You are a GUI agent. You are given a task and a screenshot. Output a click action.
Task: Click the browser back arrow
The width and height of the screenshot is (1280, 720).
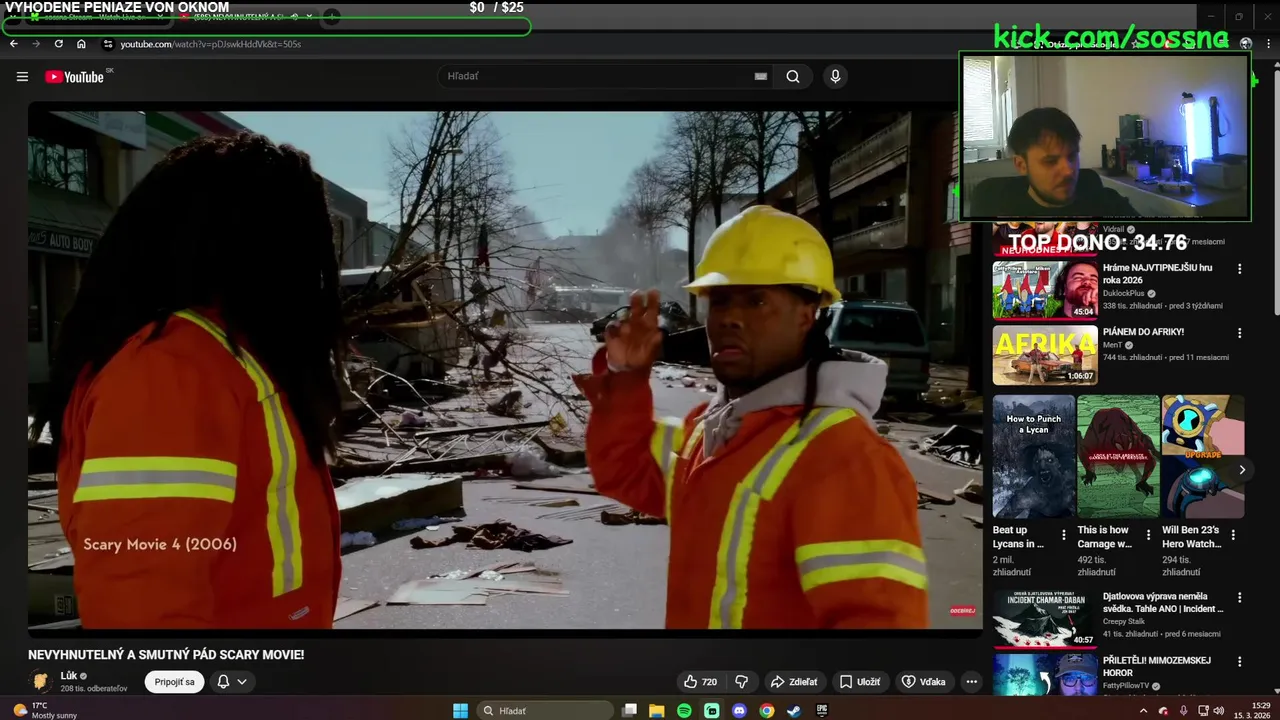tap(14, 44)
